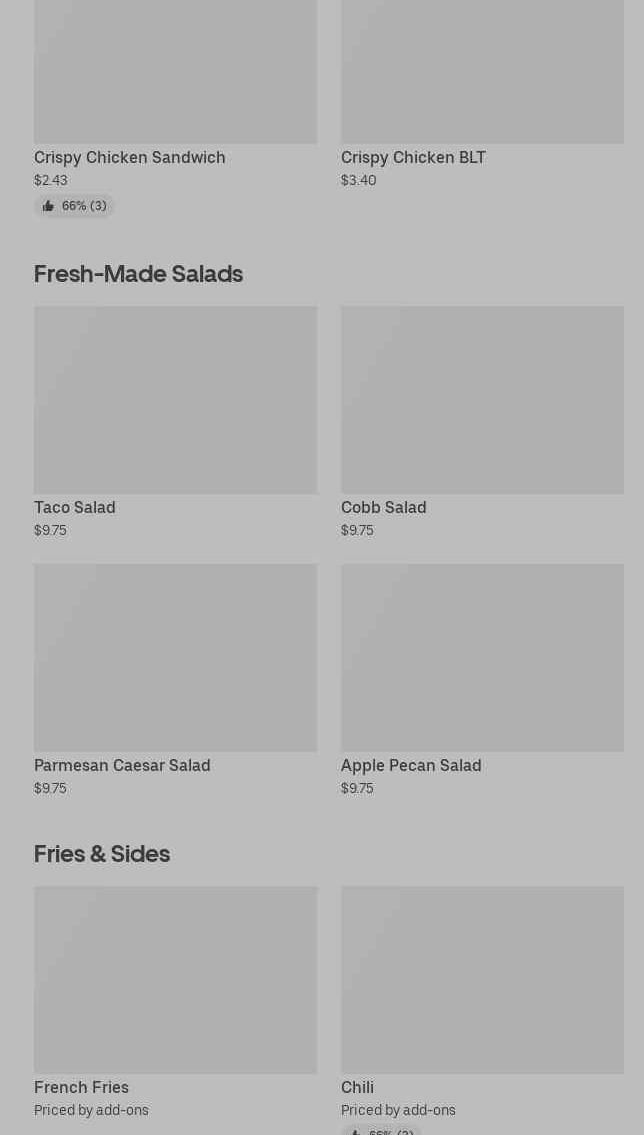Click the Fries & Sides section heading
Viewport: 644px width, 1135px height.
coord(102,853)
